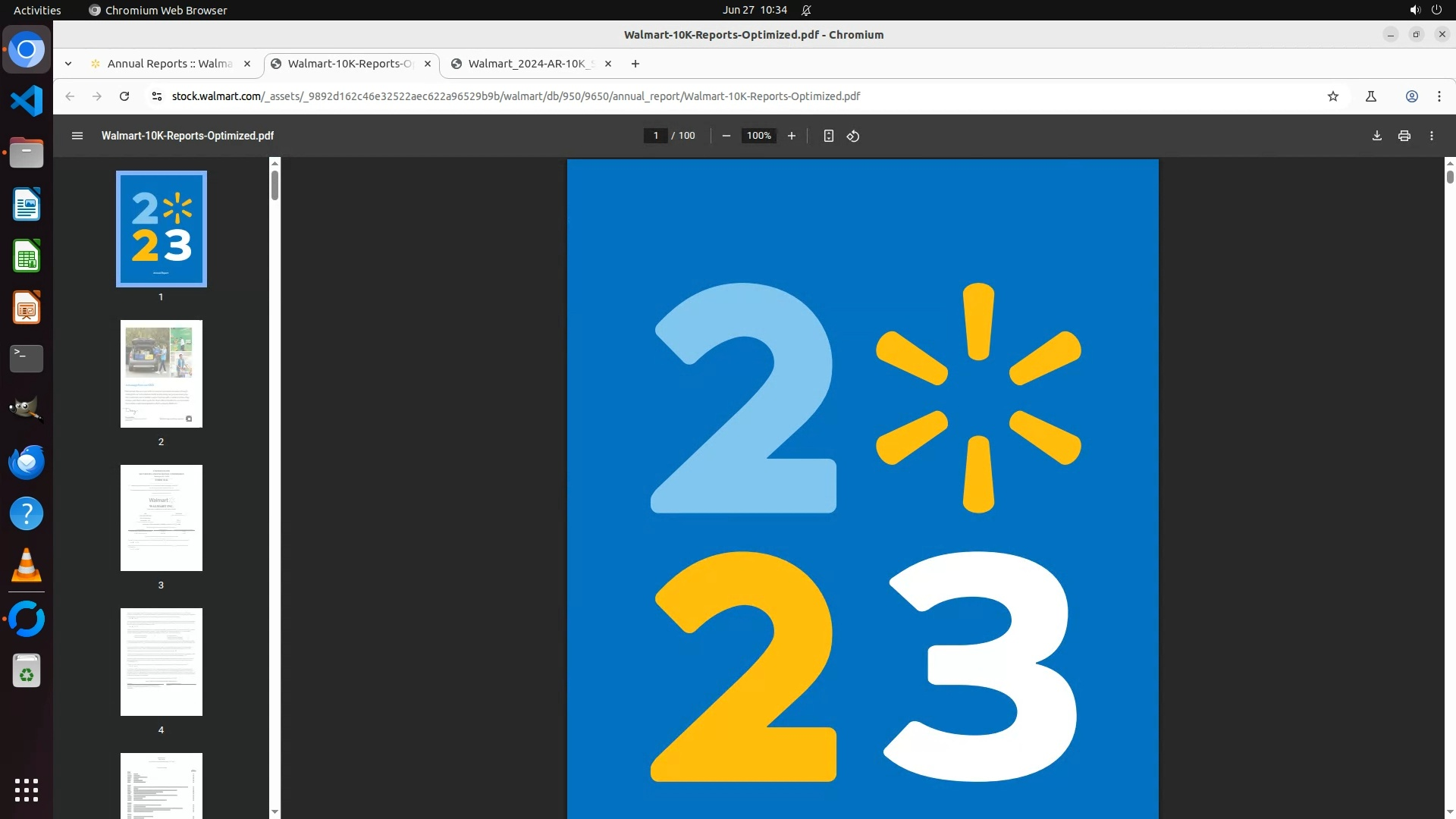Zoom out with the minus icon

point(726,136)
